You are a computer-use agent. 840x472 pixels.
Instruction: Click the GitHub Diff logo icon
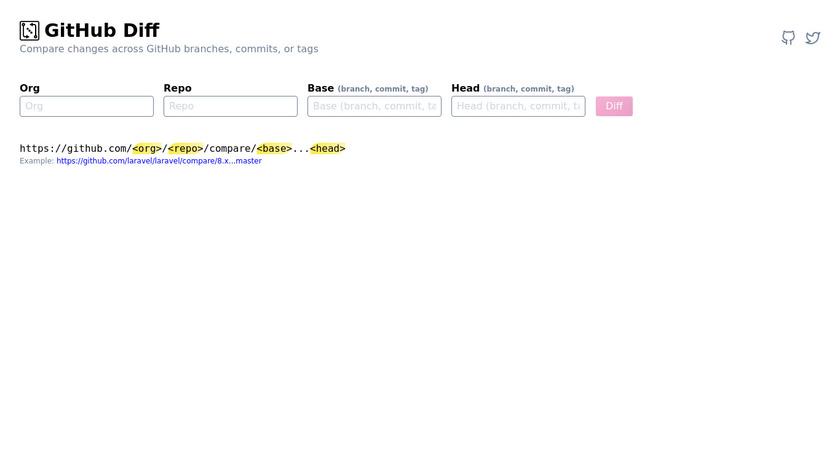(x=29, y=31)
